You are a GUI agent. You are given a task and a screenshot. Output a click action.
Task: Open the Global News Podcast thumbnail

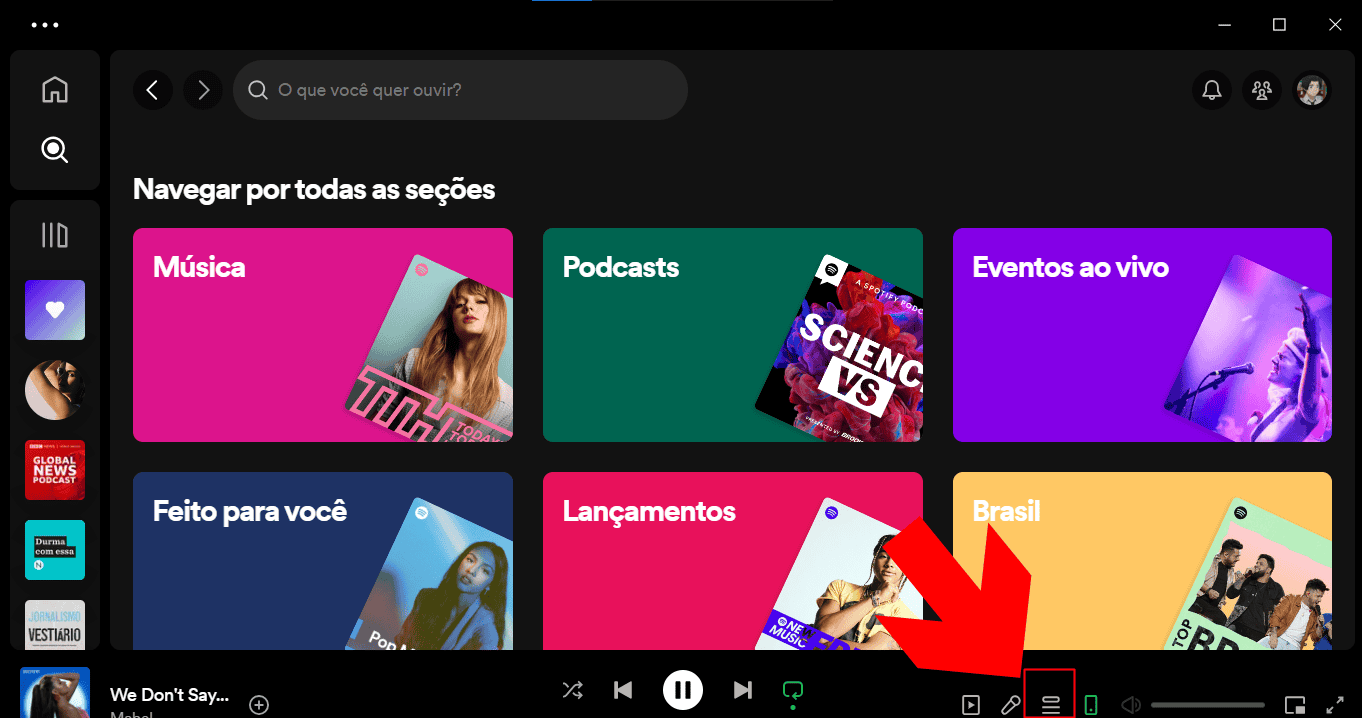tap(55, 470)
